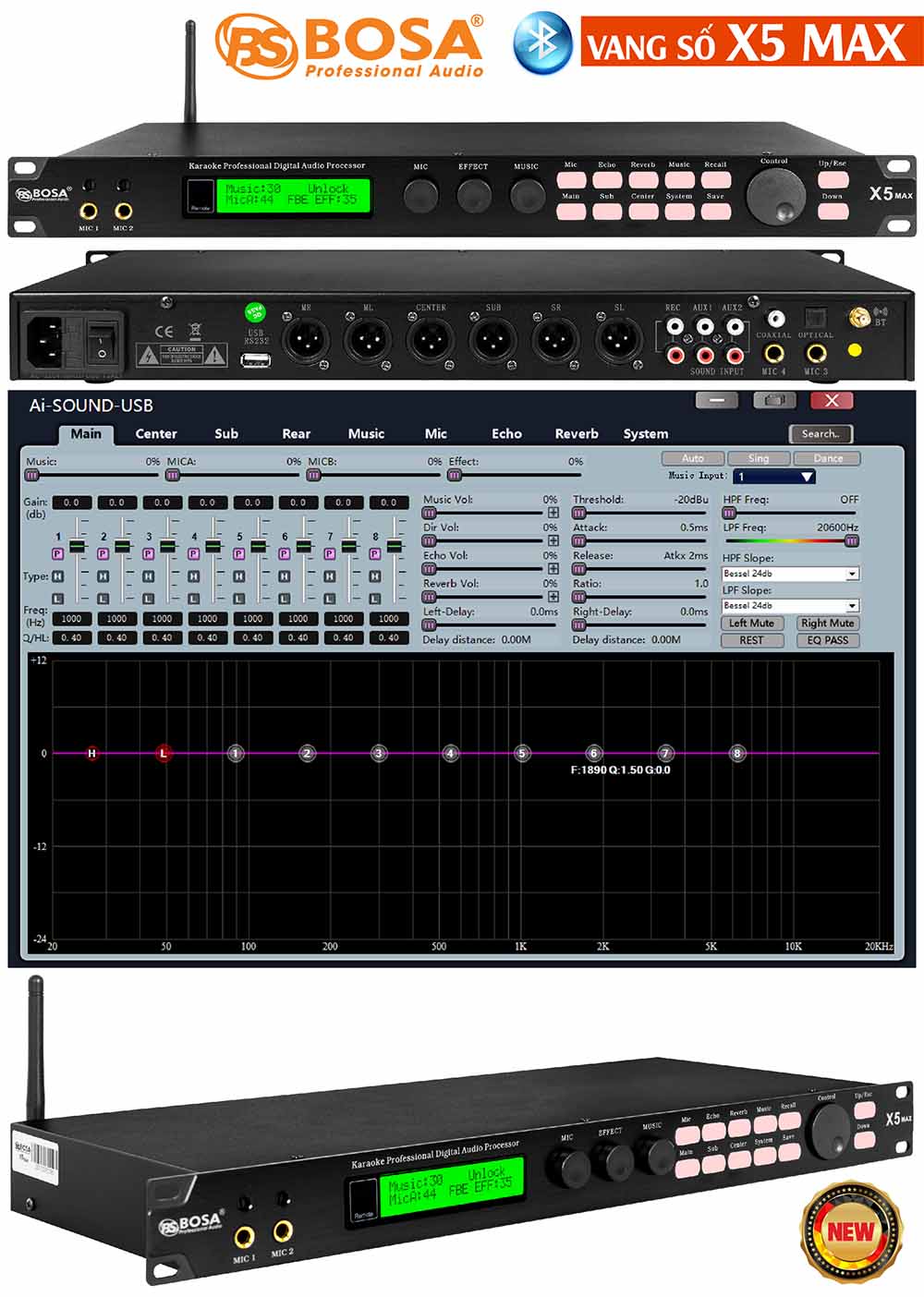Click the Effect level slider handle
The image size is (924, 1297).
coord(455,475)
